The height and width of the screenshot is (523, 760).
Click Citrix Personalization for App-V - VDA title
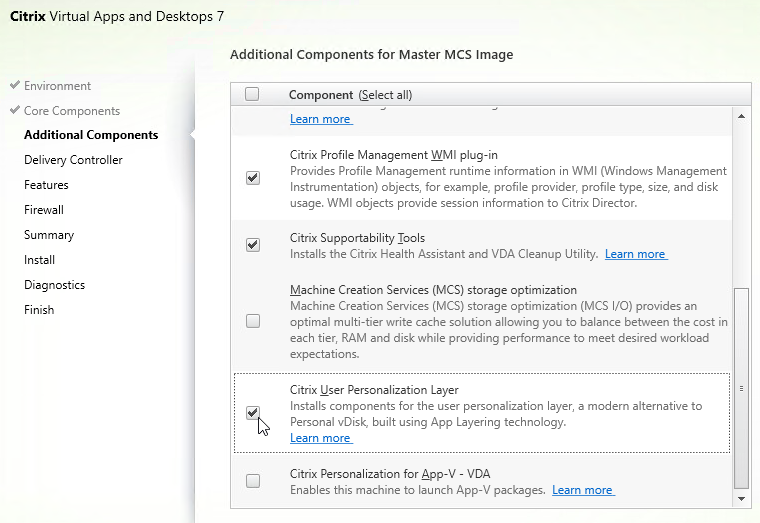click(390, 474)
